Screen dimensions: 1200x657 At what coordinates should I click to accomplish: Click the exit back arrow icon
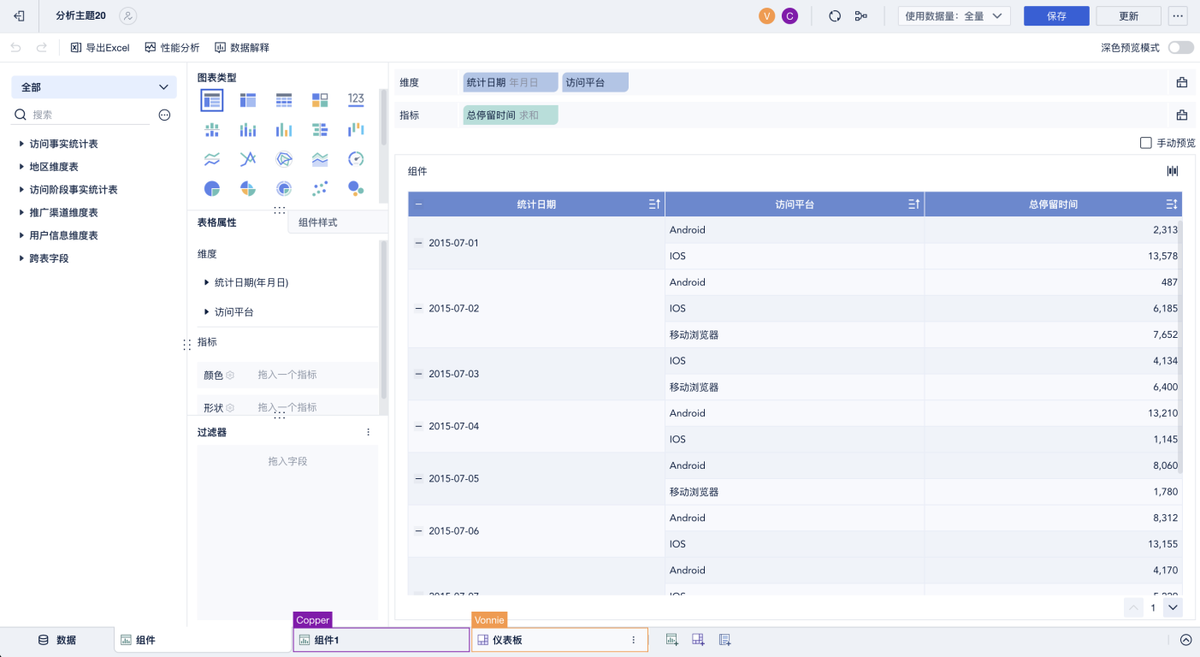(19, 16)
